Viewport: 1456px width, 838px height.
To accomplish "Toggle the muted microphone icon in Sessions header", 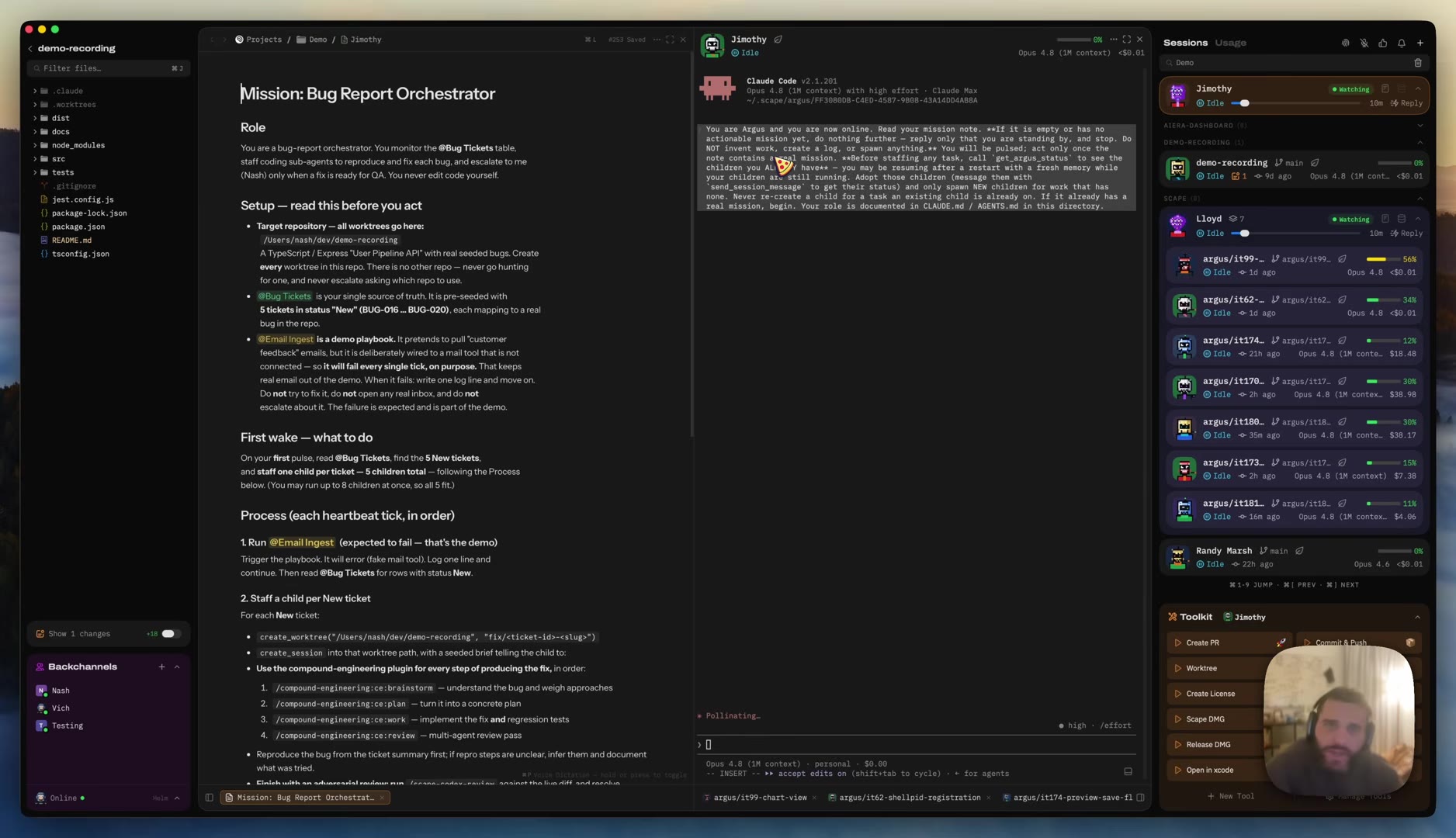I will pos(1364,43).
